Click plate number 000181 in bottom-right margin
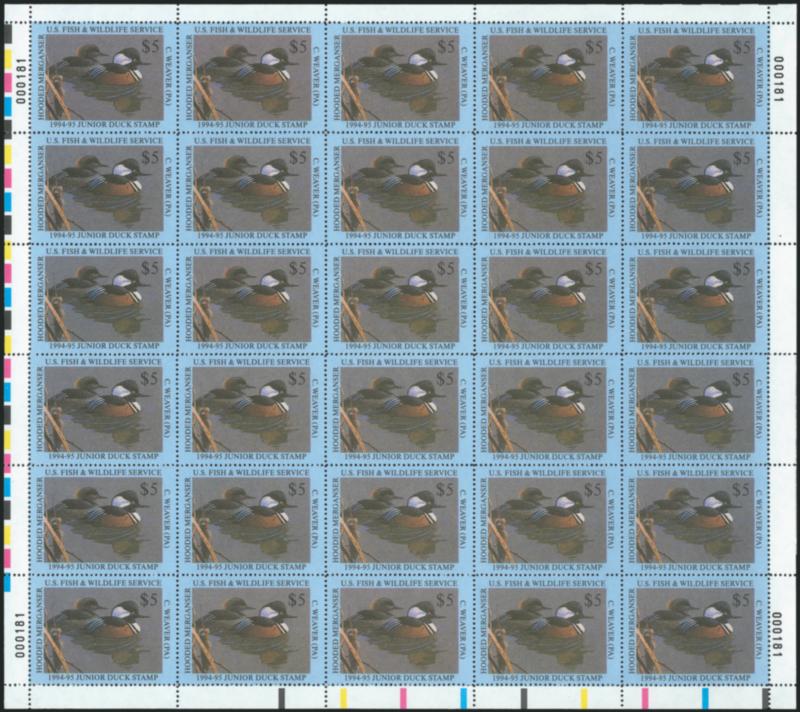Screen dimensions: 800x712 (x=778, y=634)
